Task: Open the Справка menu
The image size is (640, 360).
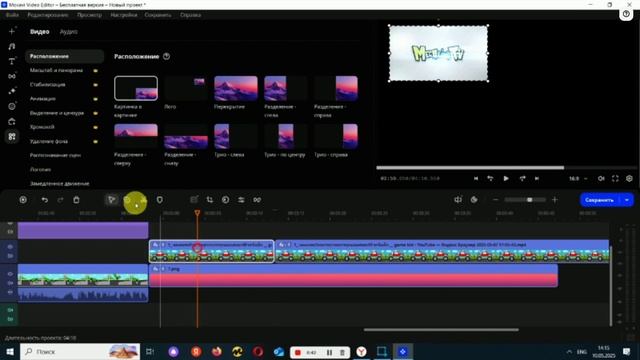Action: (x=191, y=15)
